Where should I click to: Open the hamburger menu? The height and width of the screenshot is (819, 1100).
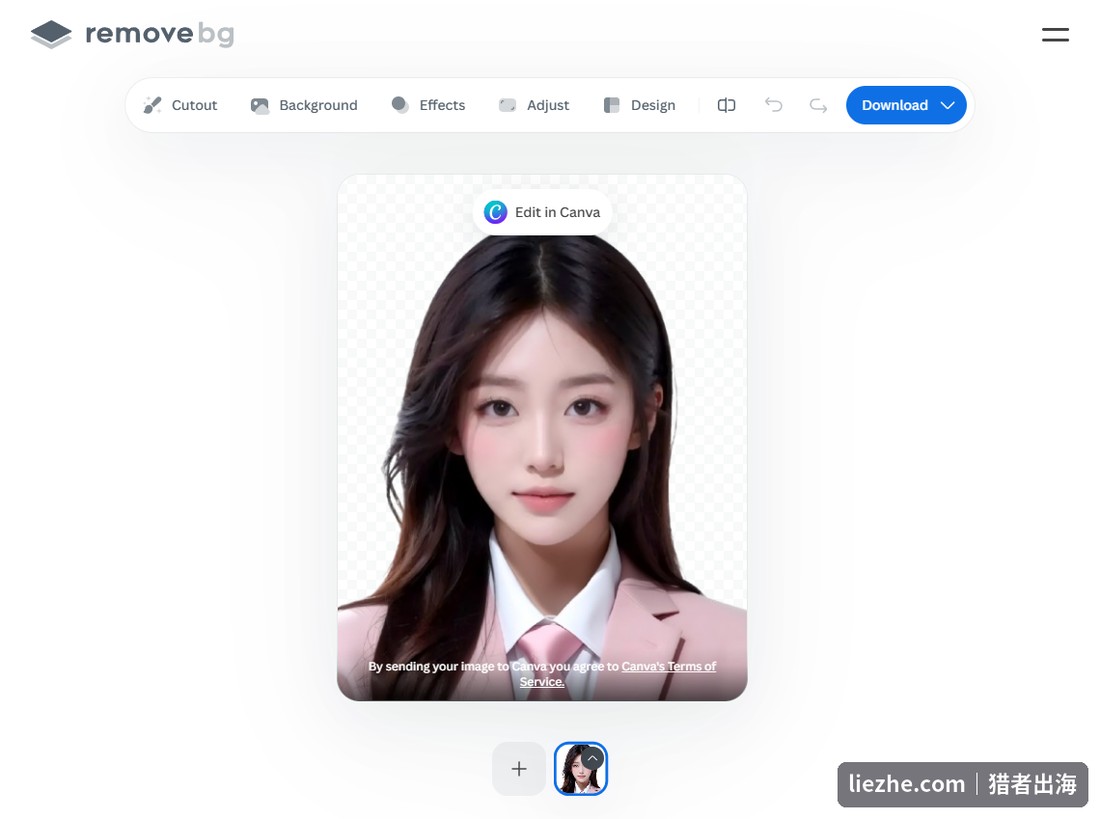pyautogui.click(x=1054, y=34)
